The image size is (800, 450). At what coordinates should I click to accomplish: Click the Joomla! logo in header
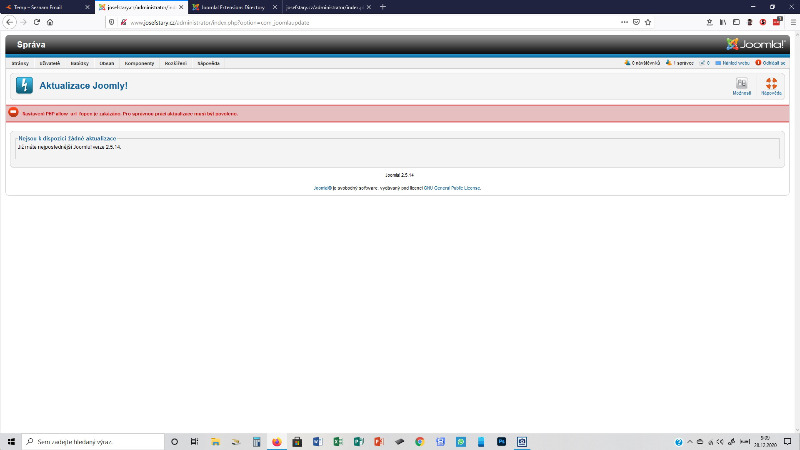point(756,44)
